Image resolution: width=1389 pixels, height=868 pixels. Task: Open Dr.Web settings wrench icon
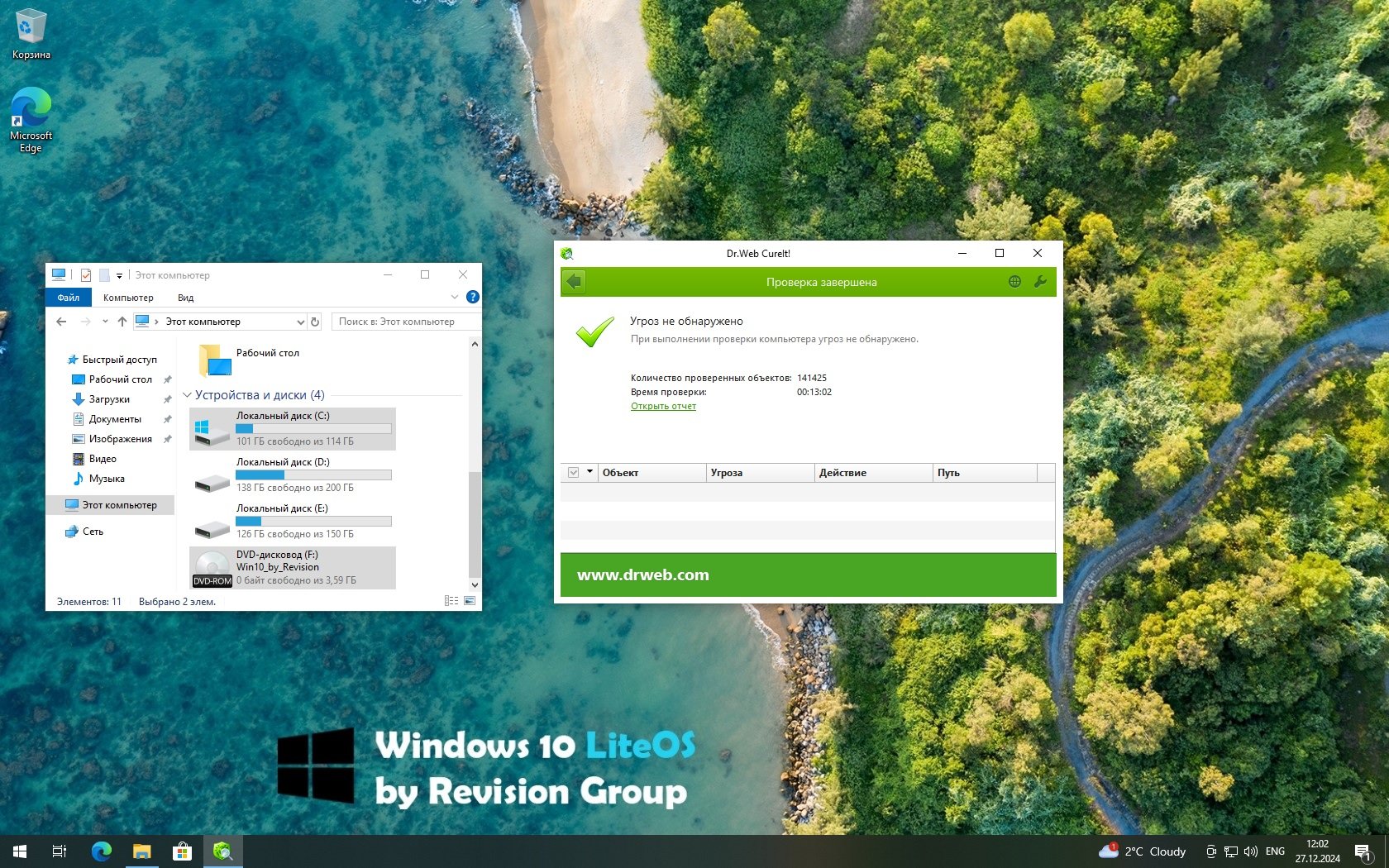[x=1040, y=282]
